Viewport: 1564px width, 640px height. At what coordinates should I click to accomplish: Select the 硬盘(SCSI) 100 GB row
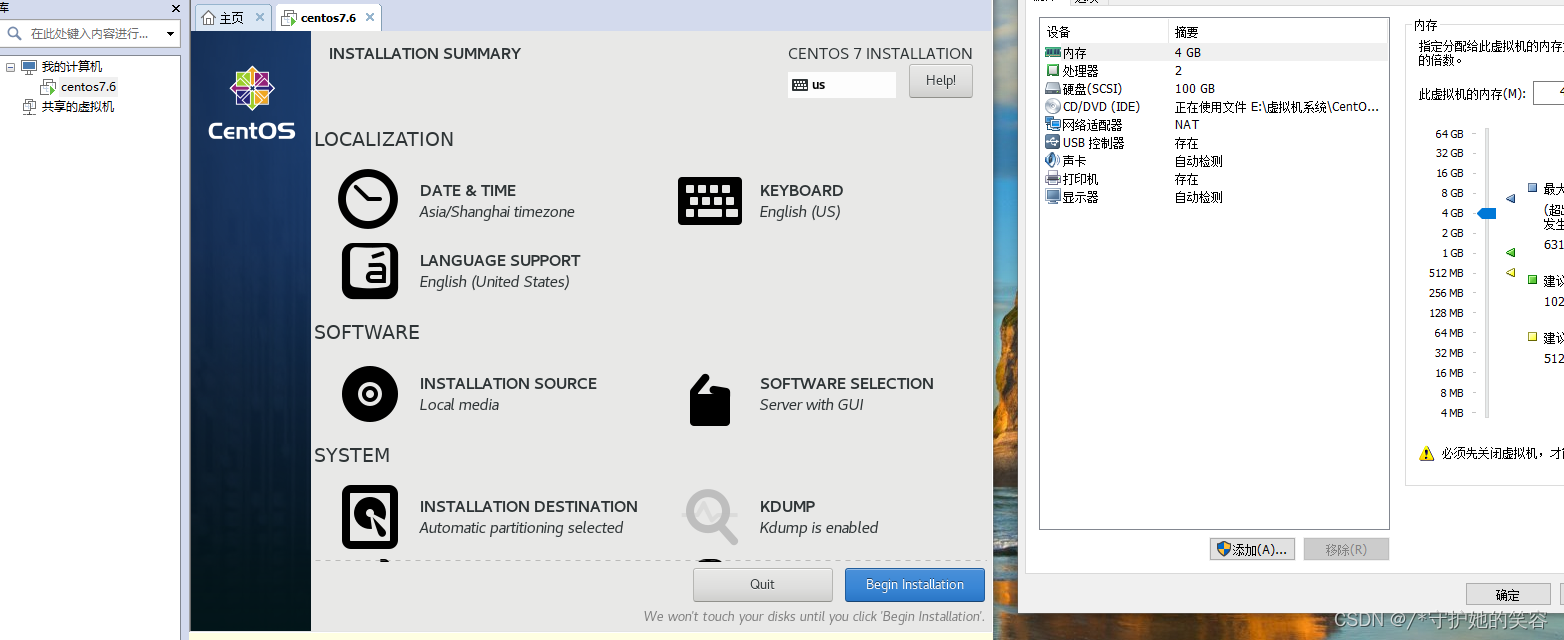coord(1214,88)
